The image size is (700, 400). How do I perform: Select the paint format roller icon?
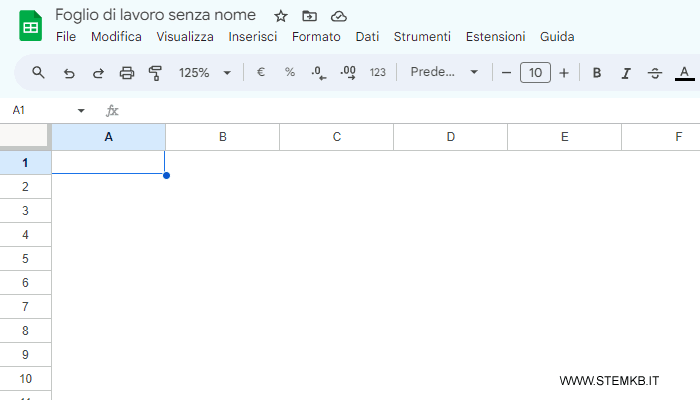tap(155, 72)
